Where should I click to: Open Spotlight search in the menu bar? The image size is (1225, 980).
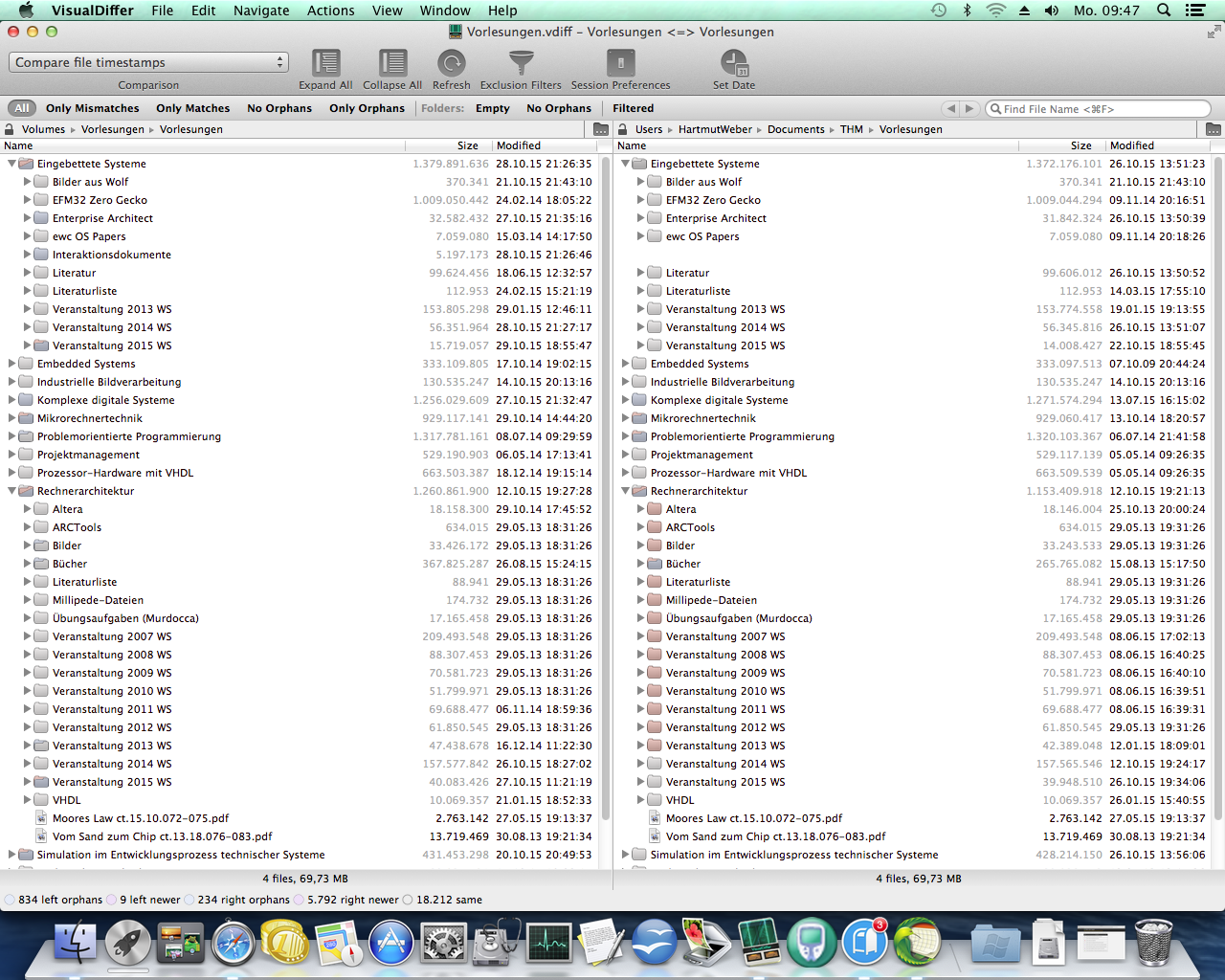click(x=1164, y=11)
